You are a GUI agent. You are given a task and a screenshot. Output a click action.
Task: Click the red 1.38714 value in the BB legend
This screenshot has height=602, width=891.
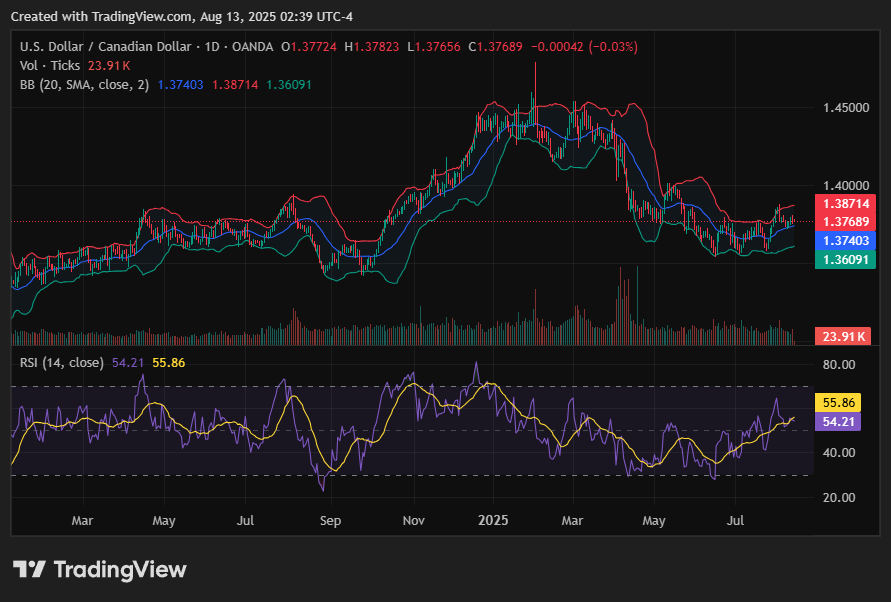[235, 85]
